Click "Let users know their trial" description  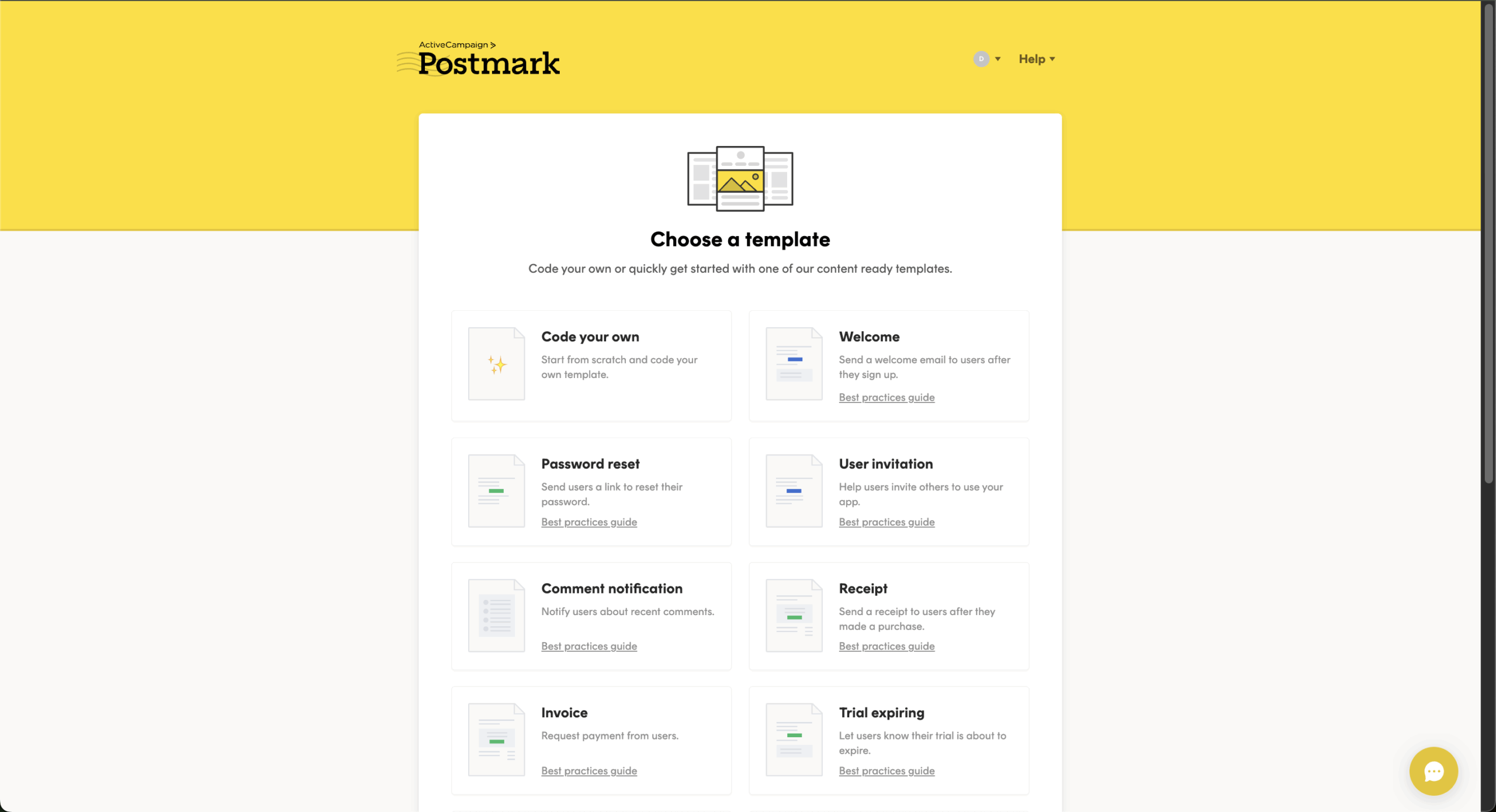[x=923, y=743]
